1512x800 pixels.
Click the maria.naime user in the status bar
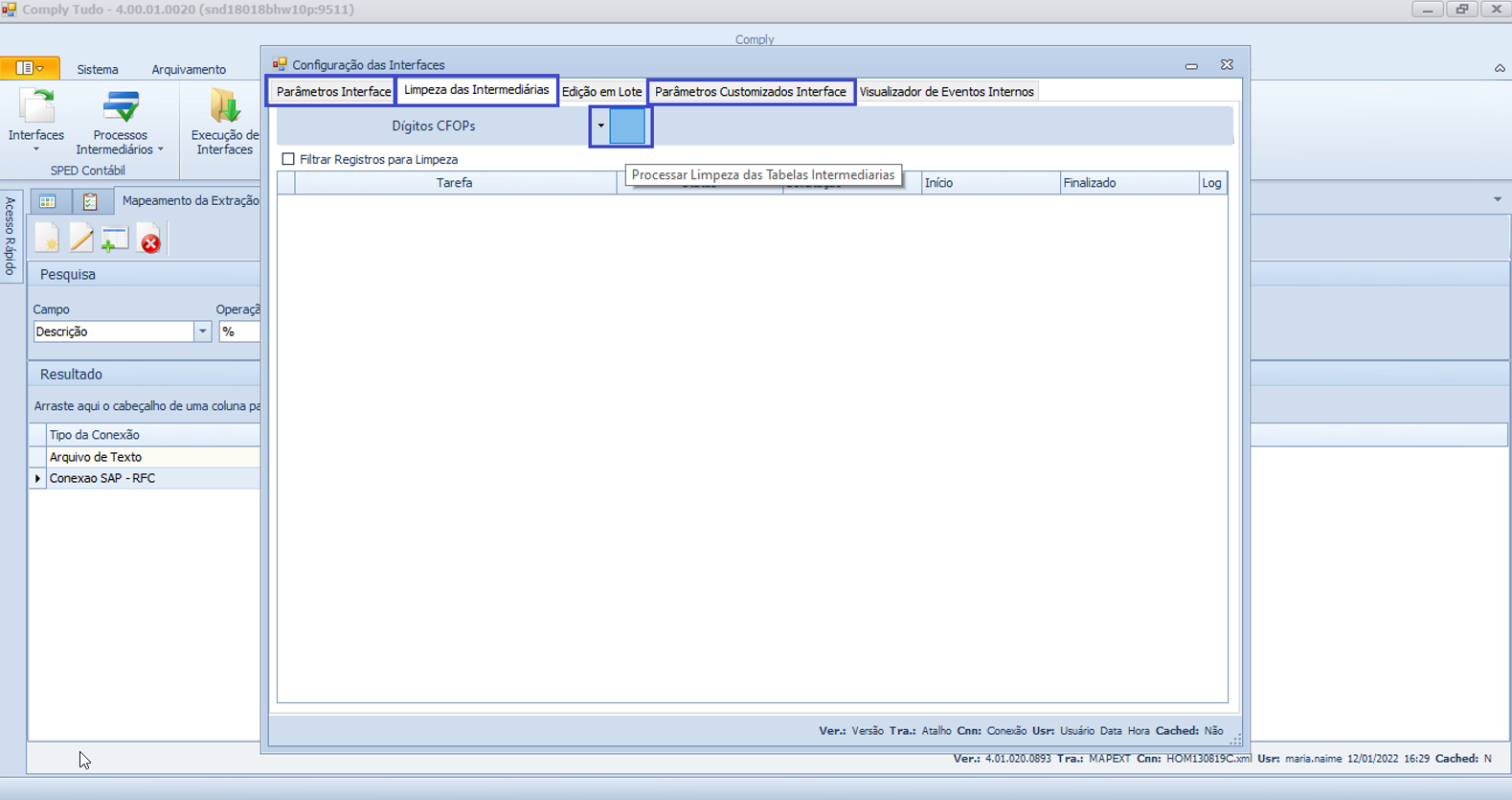coord(1313,759)
